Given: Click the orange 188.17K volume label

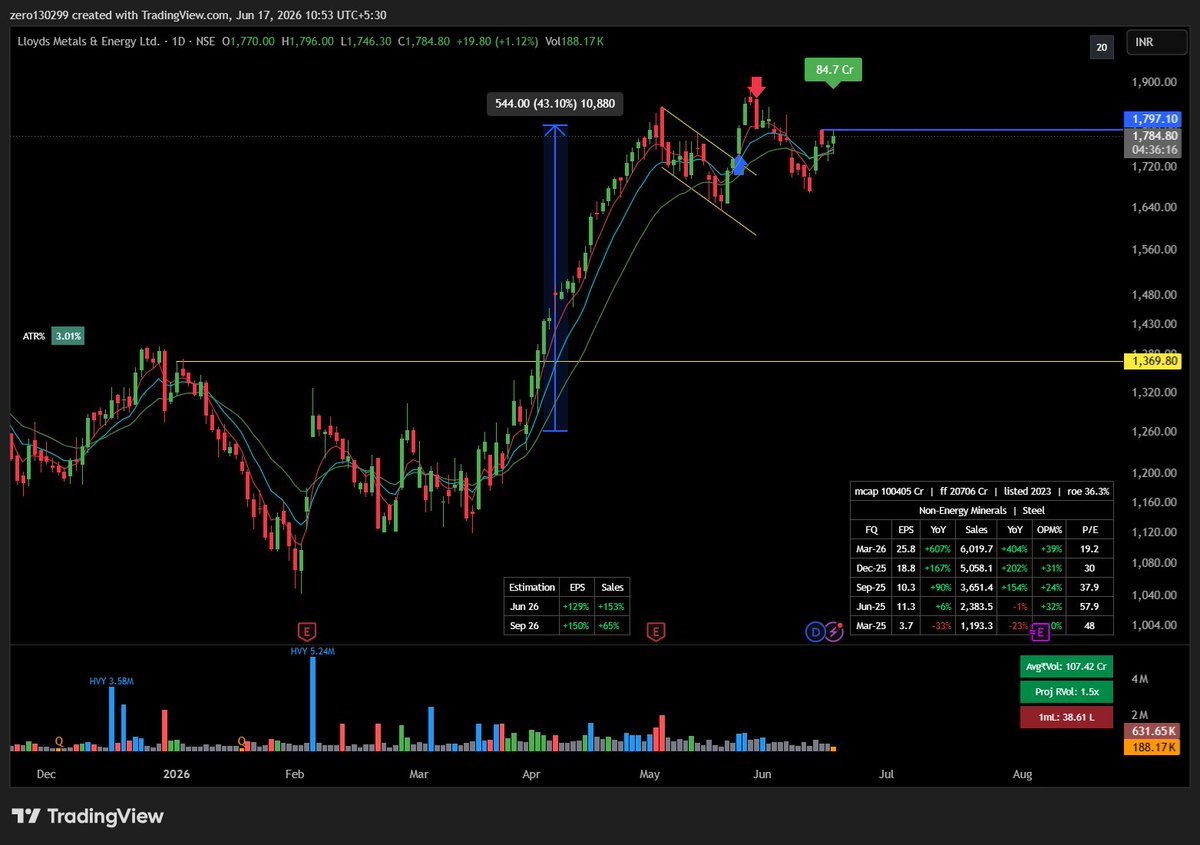Looking at the screenshot, I should click(x=1153, y=747).
